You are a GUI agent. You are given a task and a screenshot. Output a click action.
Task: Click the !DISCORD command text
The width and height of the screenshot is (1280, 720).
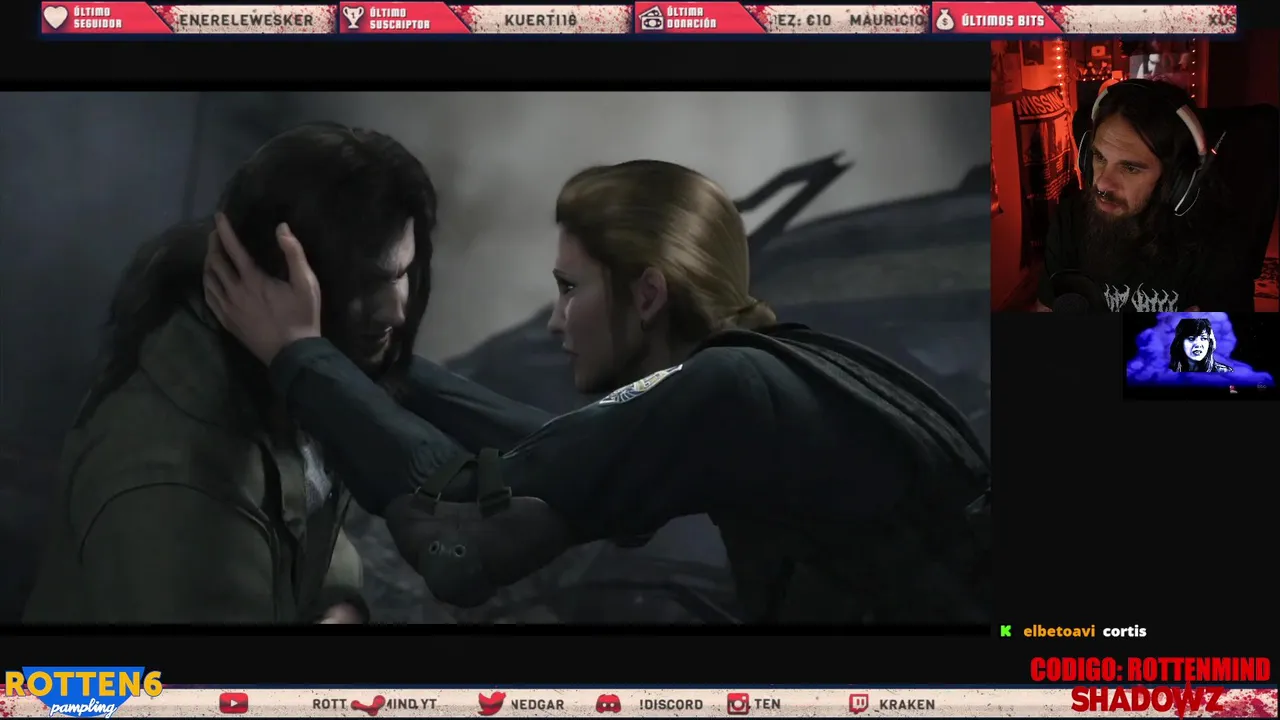pyautogui.click(x=671, y=704)
